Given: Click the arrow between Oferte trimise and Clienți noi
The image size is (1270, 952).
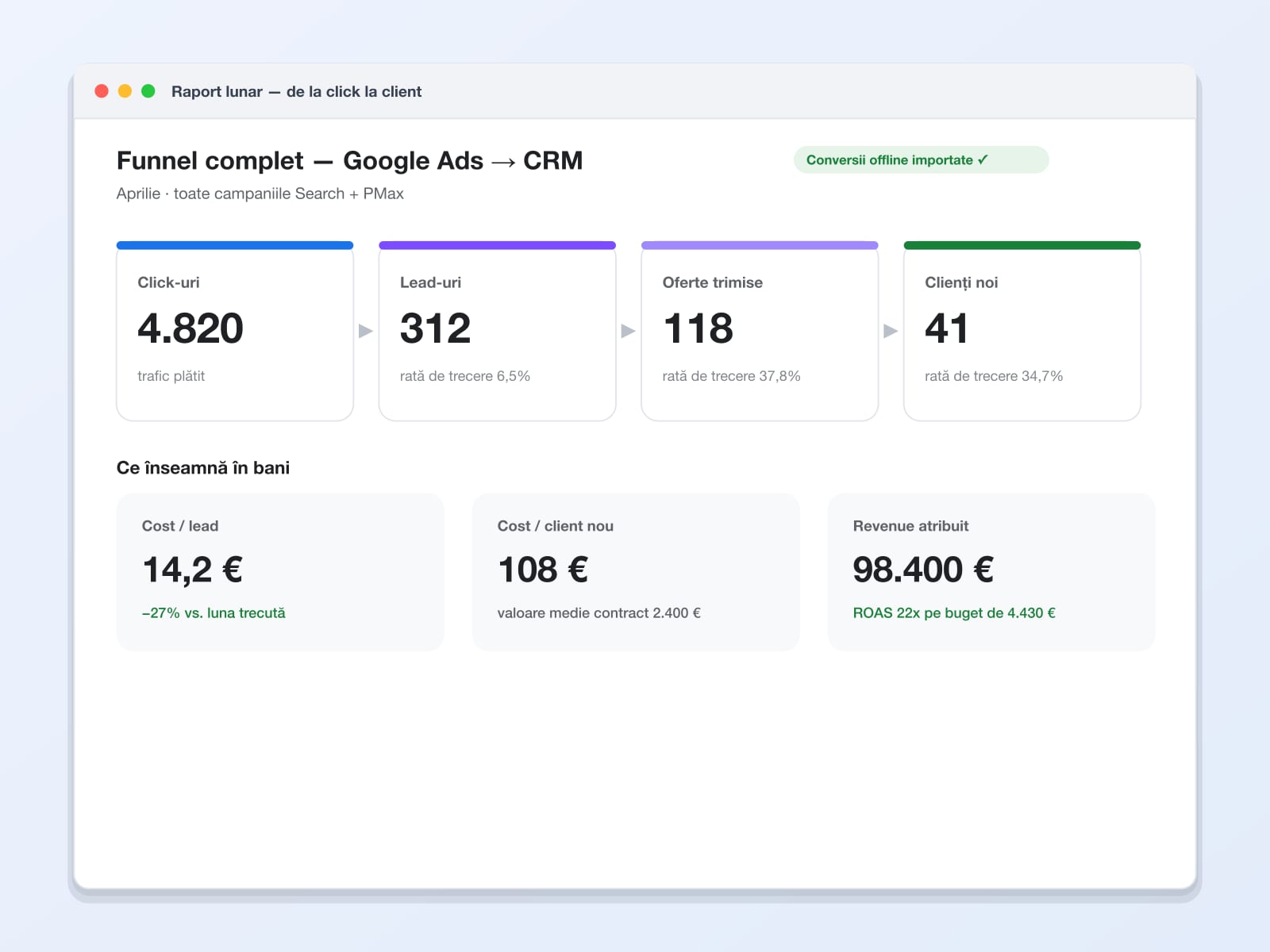Looking at the screenshot, I should [891, 331].
